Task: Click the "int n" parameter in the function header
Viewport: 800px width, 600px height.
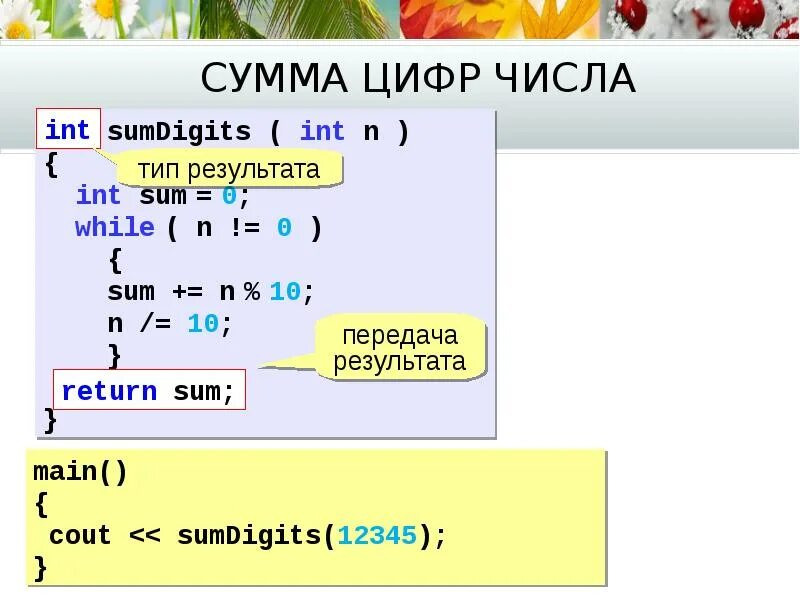Action: coord(340,131)
